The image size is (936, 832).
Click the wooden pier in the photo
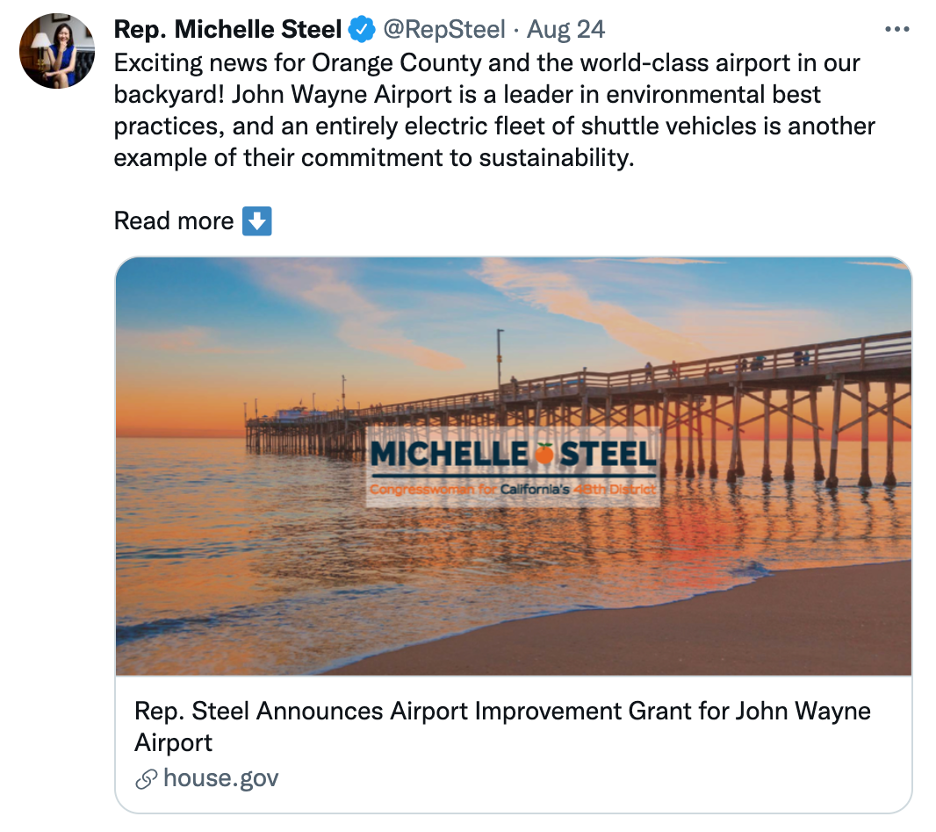coord(760,400)
